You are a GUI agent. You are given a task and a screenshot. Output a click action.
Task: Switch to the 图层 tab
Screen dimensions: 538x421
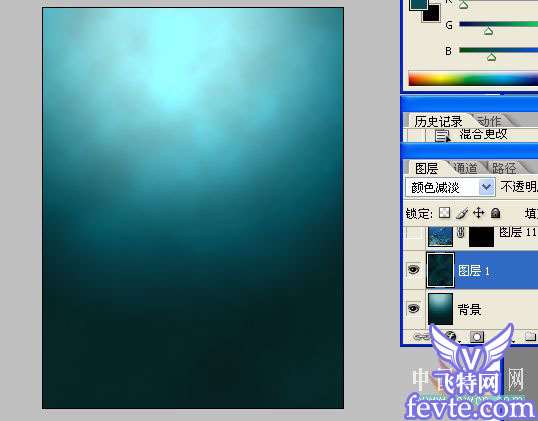coord(426,168)
